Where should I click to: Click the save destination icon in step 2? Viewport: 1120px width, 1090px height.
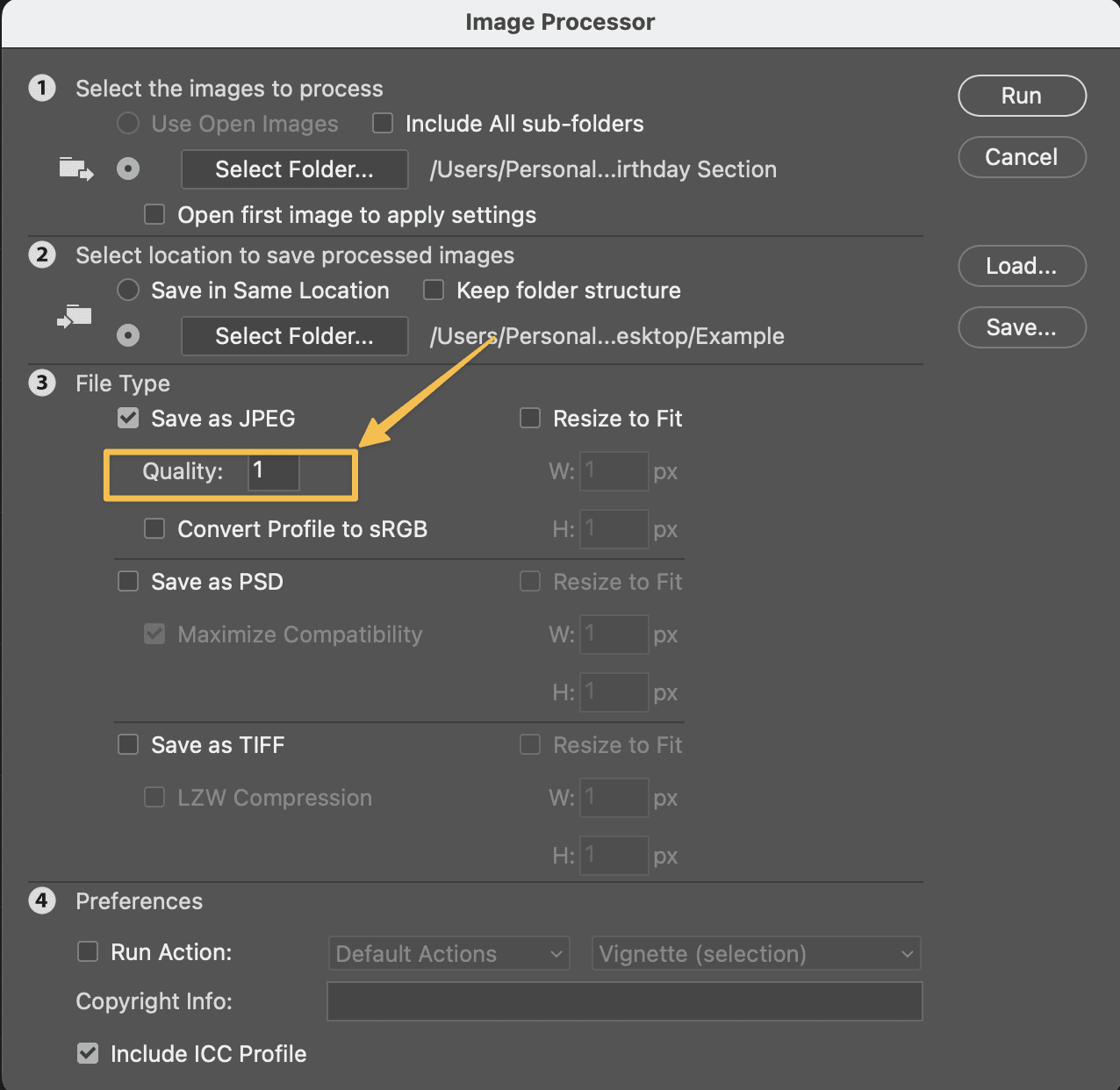74,318
